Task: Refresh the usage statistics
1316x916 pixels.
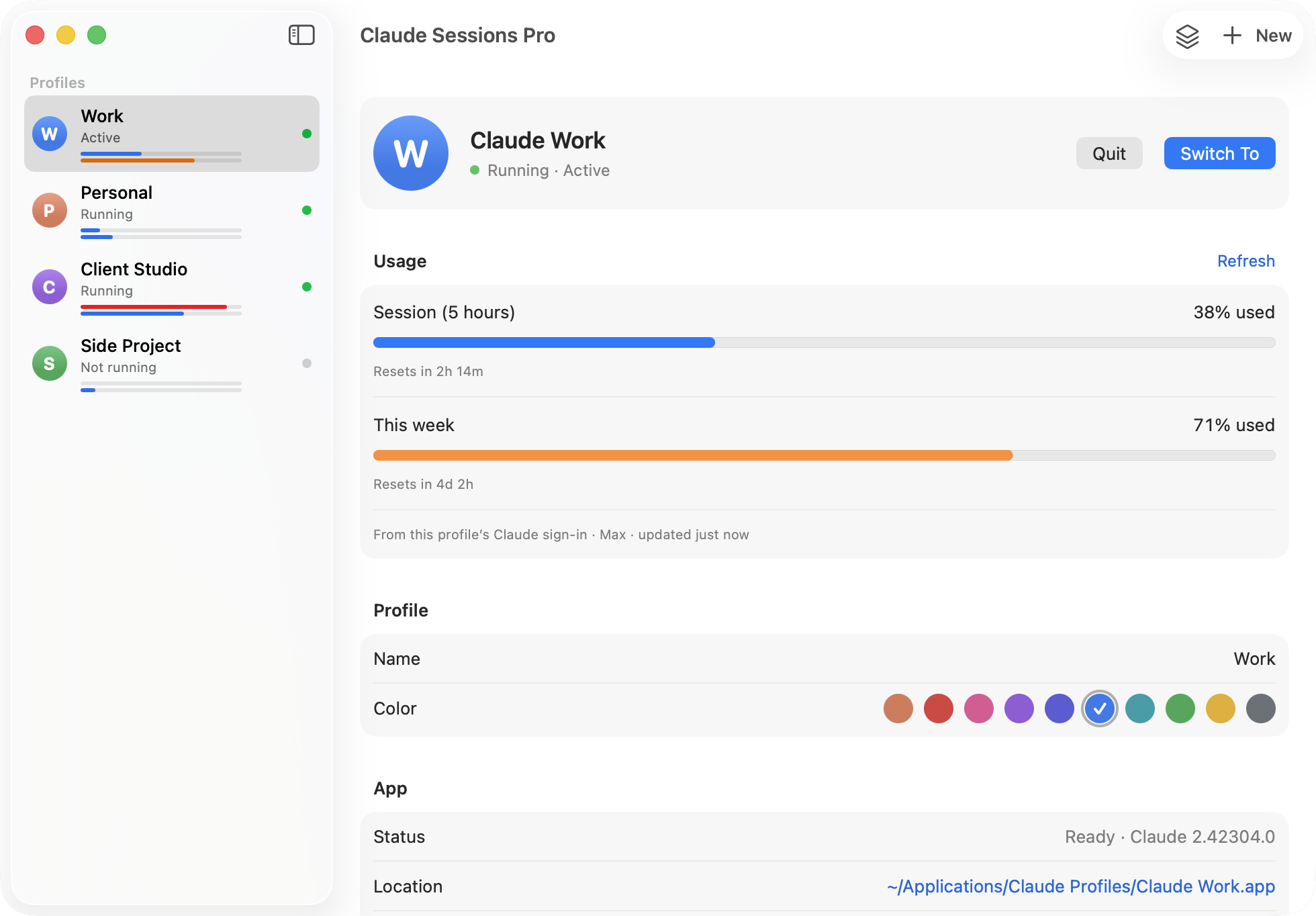Action: [1246, 261]
